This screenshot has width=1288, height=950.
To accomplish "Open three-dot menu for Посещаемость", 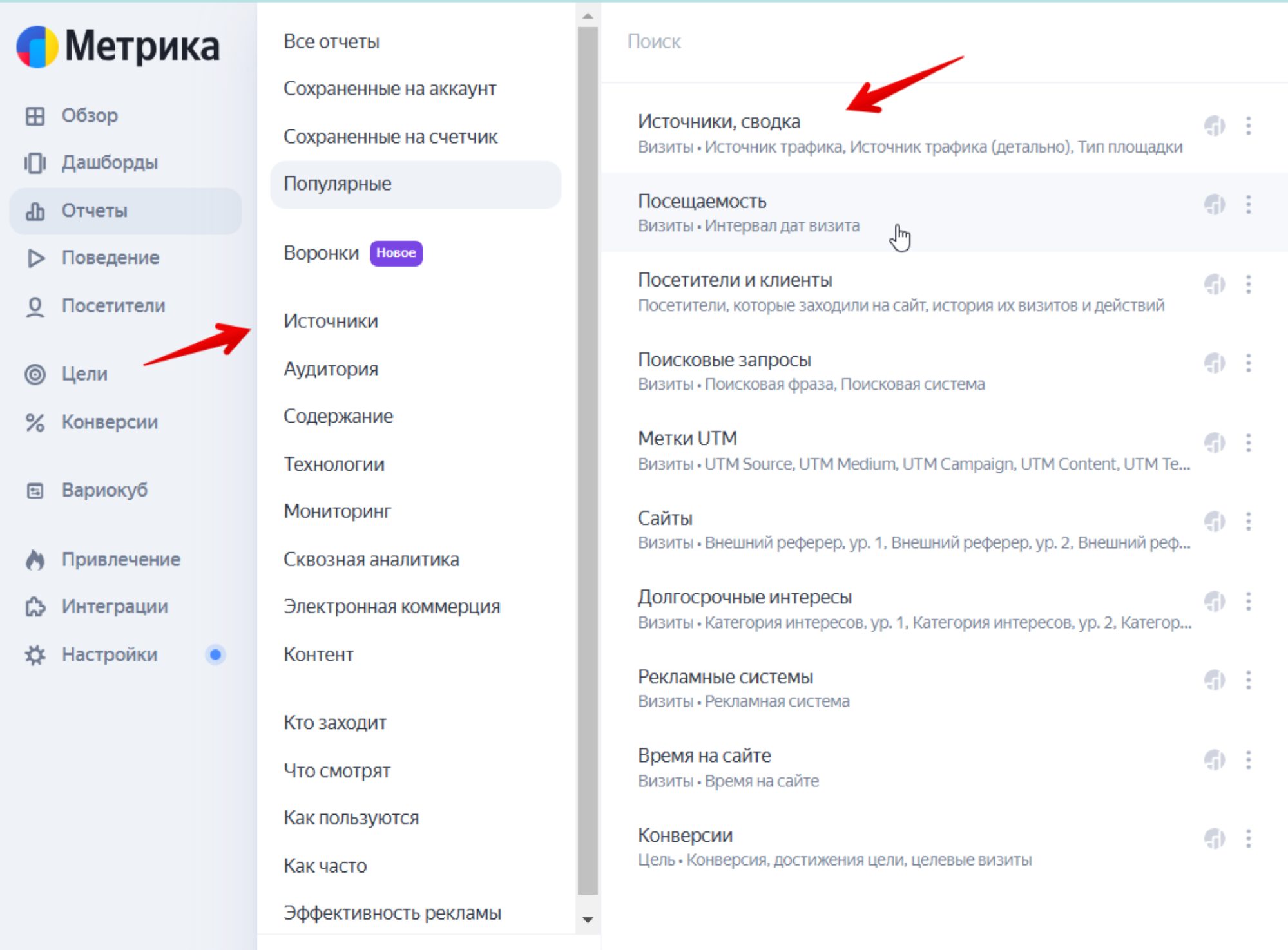I will coord(1249,205).
